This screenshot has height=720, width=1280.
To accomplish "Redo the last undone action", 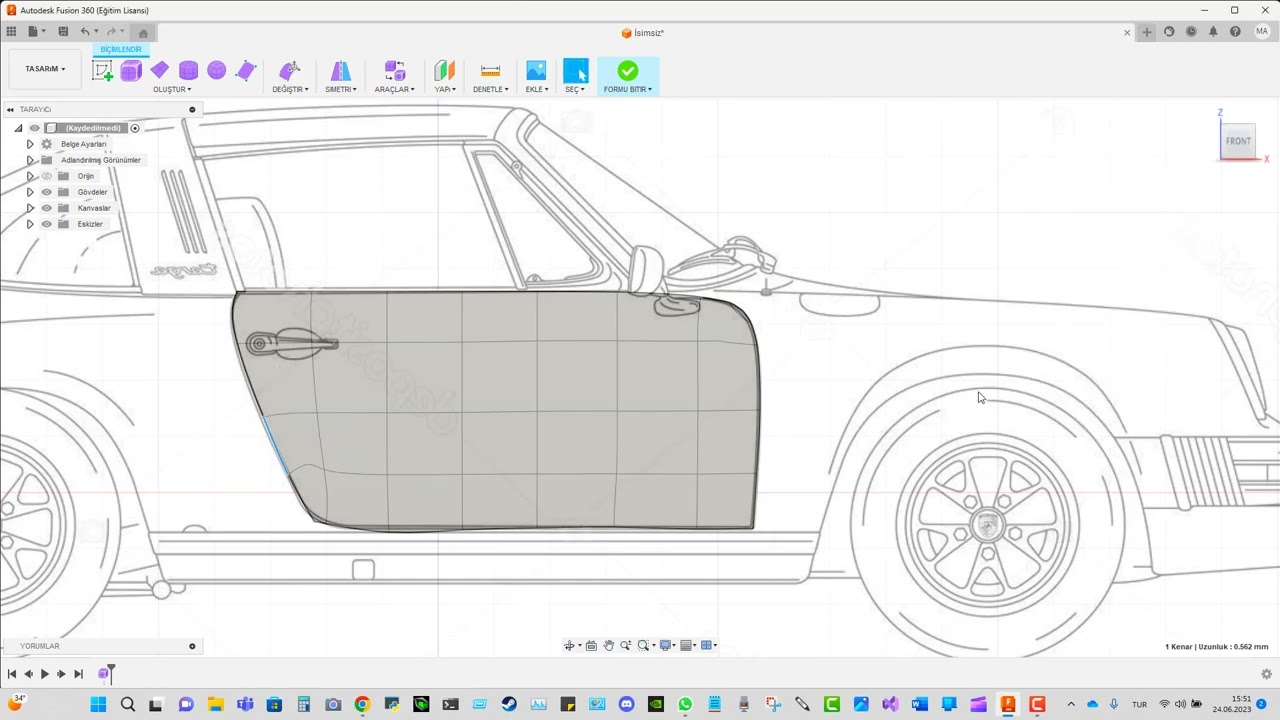I will (111, 32).
